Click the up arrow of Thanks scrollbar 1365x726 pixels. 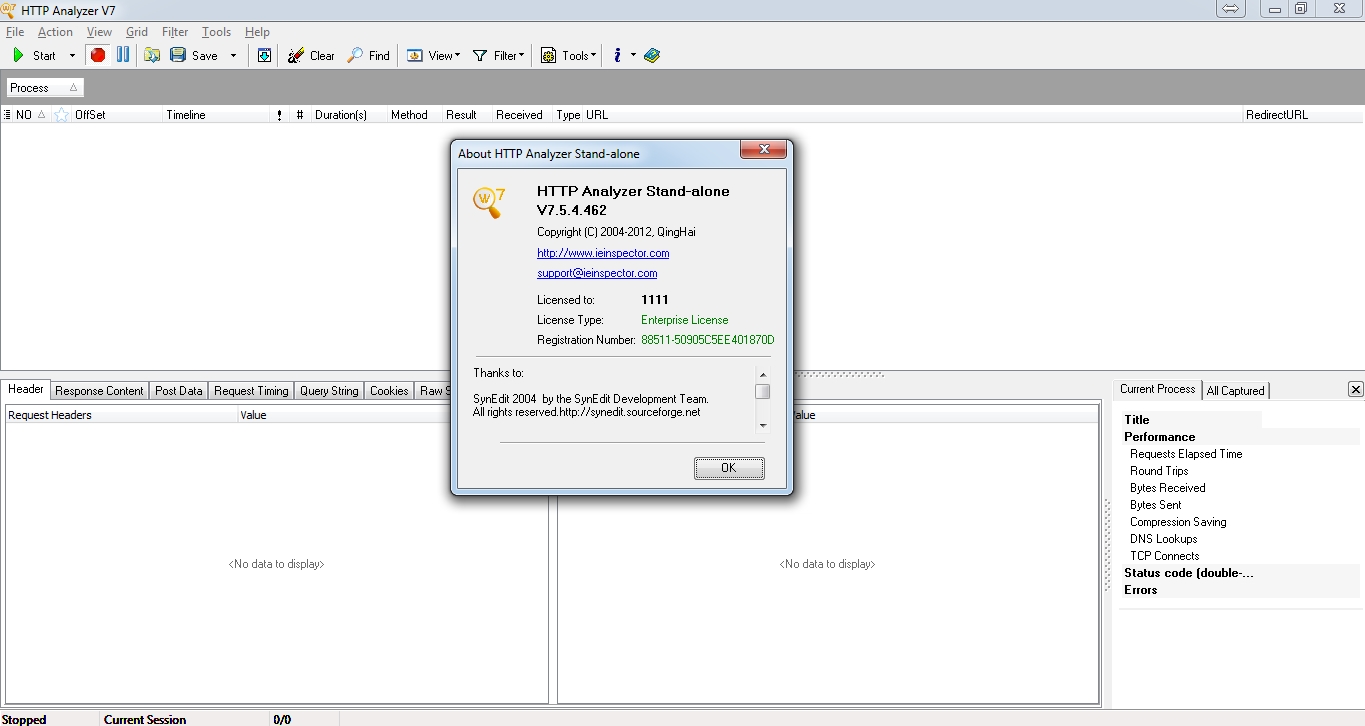click(763, 375)
